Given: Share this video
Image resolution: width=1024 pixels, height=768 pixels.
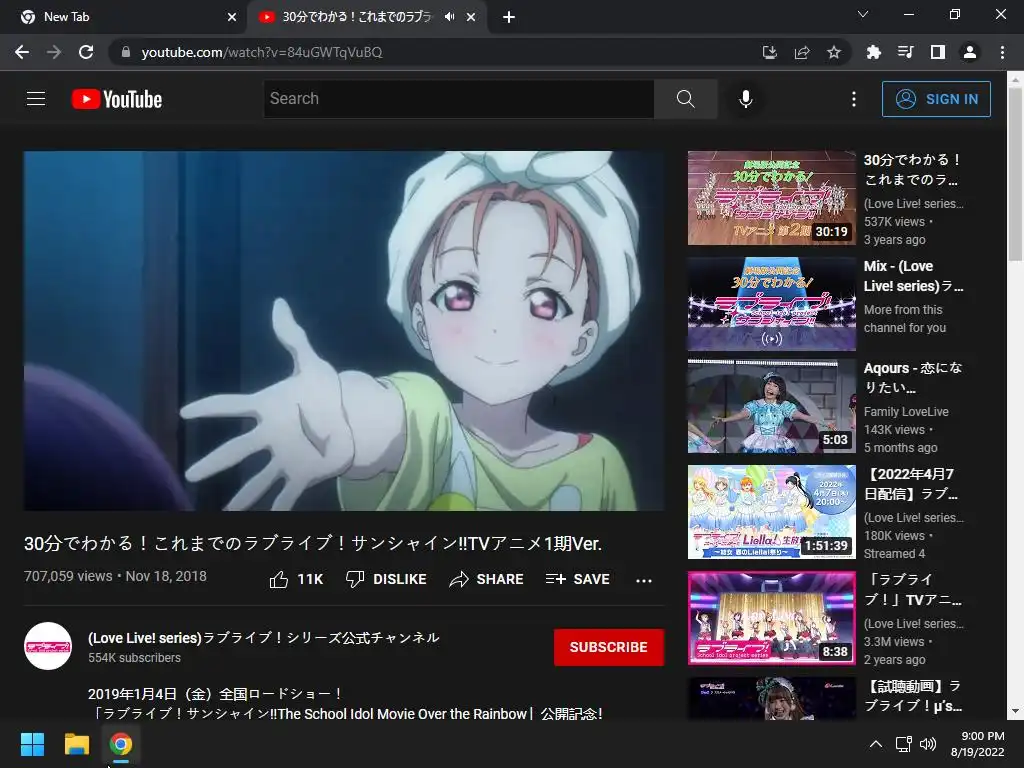Looking at the screenshot, I should click(x=487, y=579).
